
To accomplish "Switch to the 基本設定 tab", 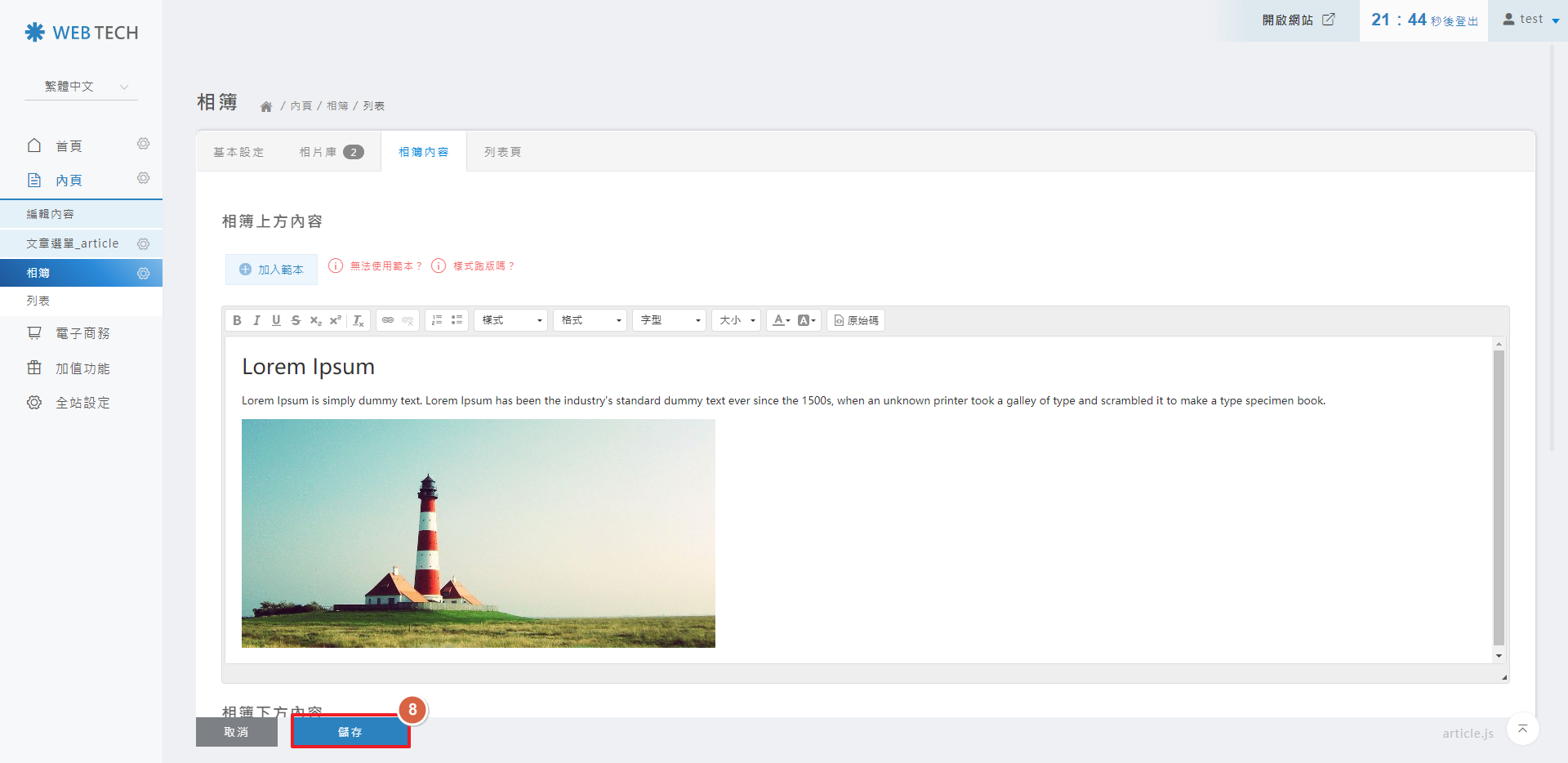I will pyautogui.click(x=238, y=152).
